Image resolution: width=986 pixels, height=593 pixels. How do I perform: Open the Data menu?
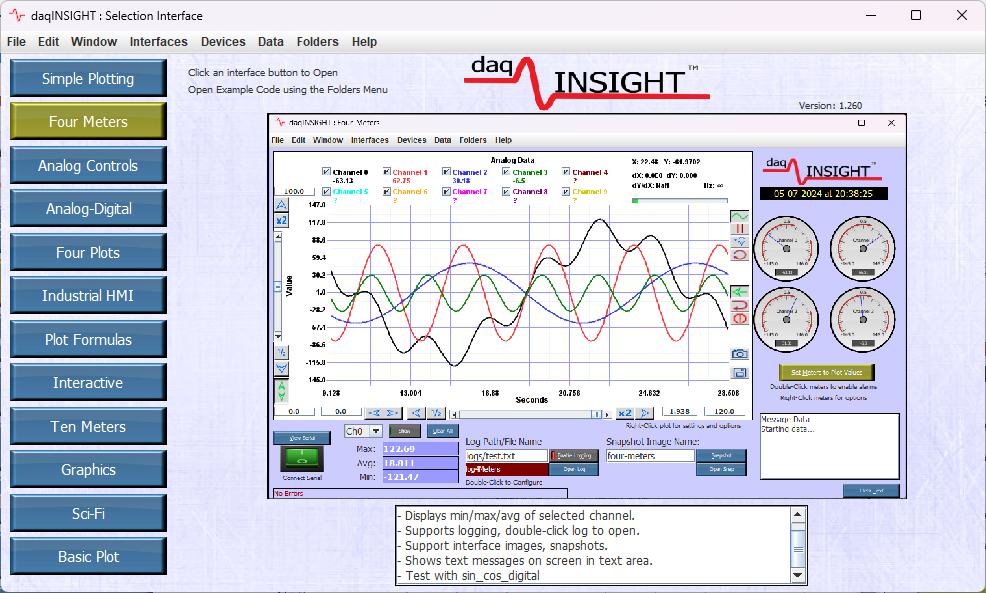click(x=270, y=42)
